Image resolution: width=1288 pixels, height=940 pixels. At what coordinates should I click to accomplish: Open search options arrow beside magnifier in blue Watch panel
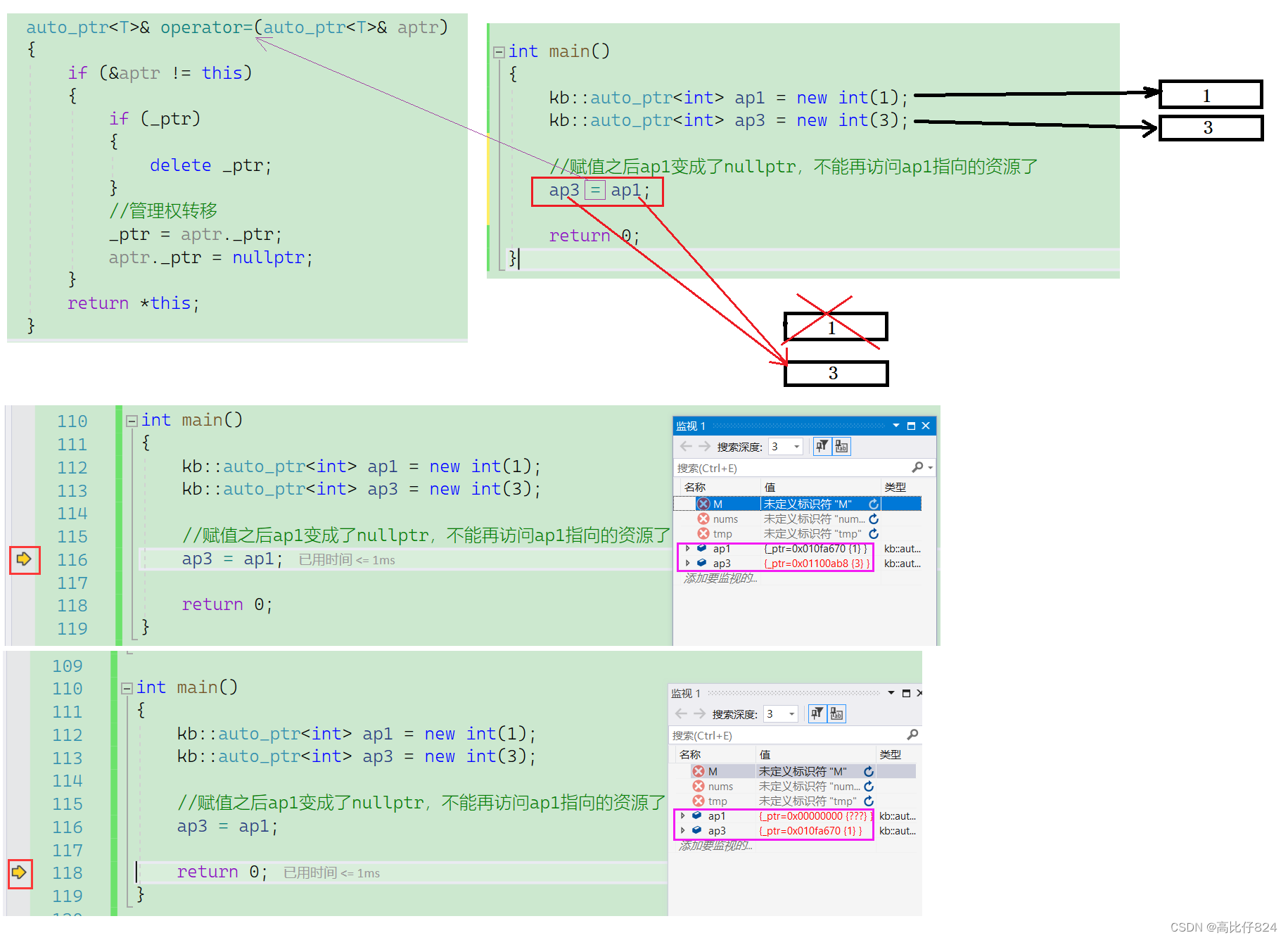(x=931, y=467)
